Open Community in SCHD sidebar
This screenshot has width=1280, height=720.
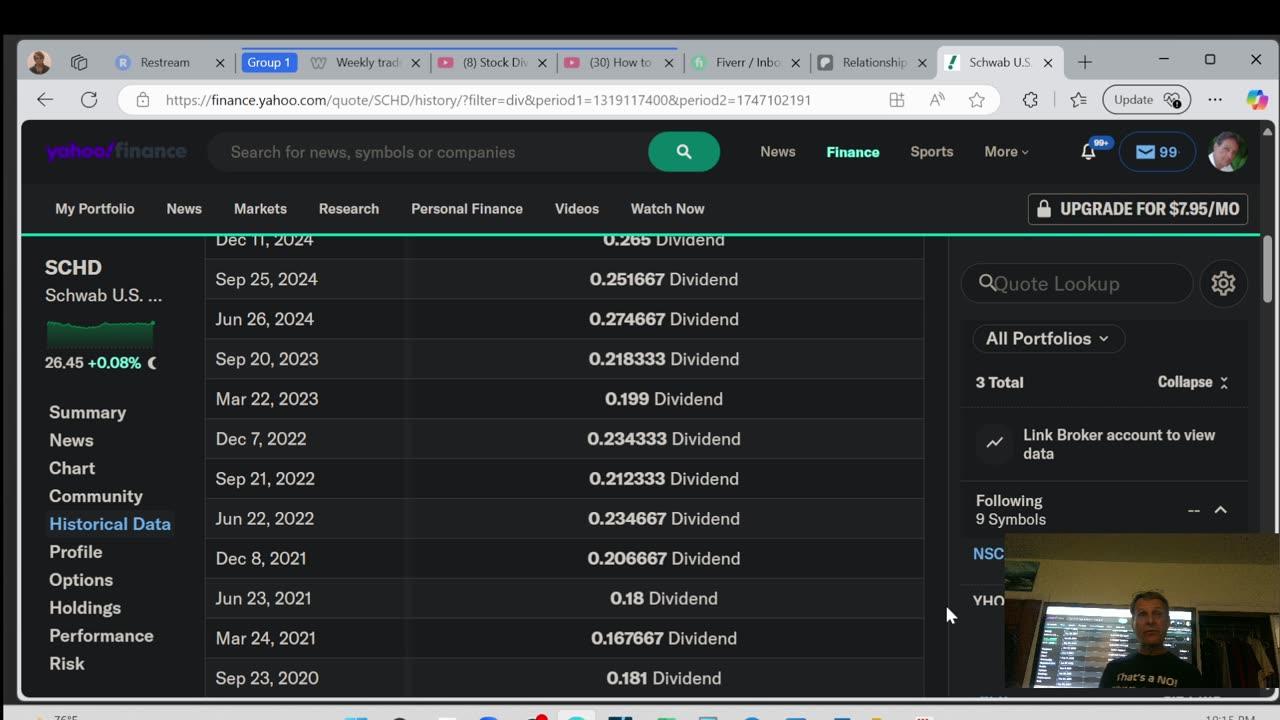tap(96, 497)
